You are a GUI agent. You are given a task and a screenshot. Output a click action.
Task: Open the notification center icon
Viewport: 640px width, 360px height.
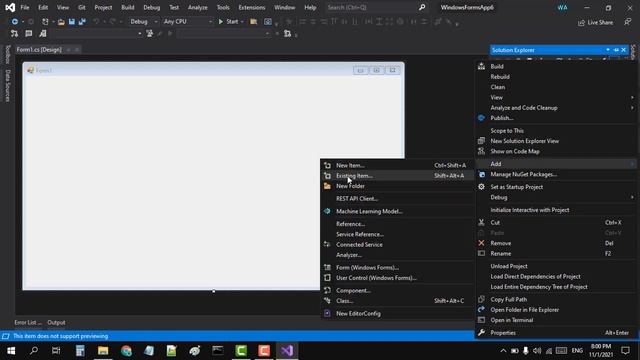click(625, 351)
